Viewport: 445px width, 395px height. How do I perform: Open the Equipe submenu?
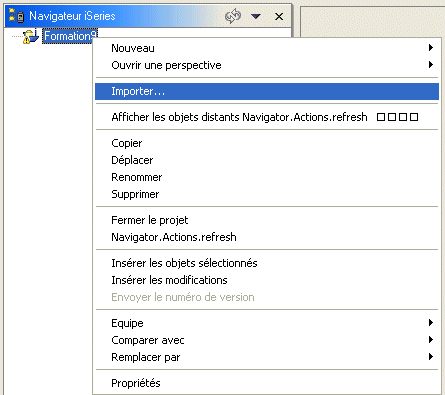[267, 323]
